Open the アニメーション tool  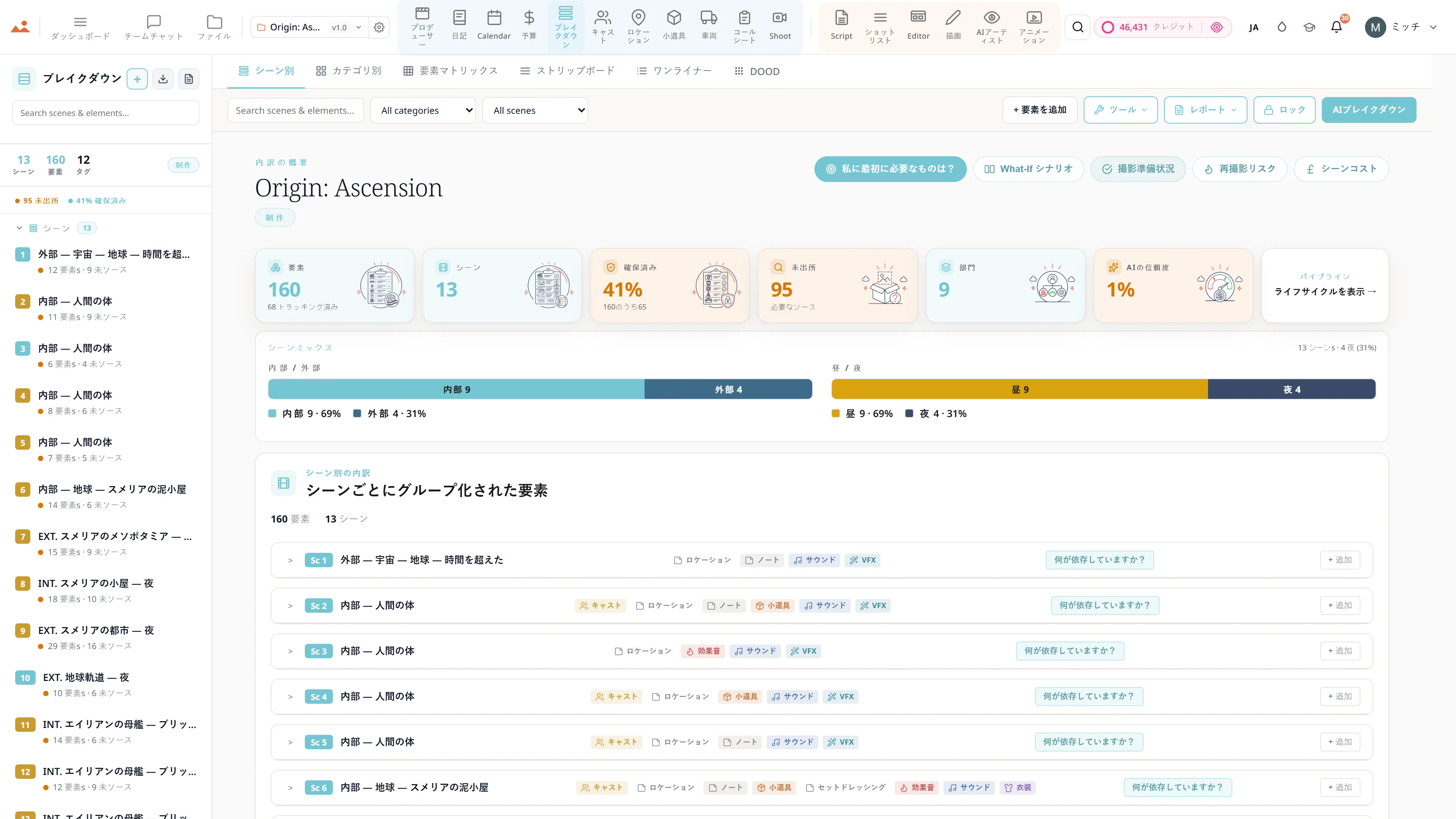pos(1034,27)
